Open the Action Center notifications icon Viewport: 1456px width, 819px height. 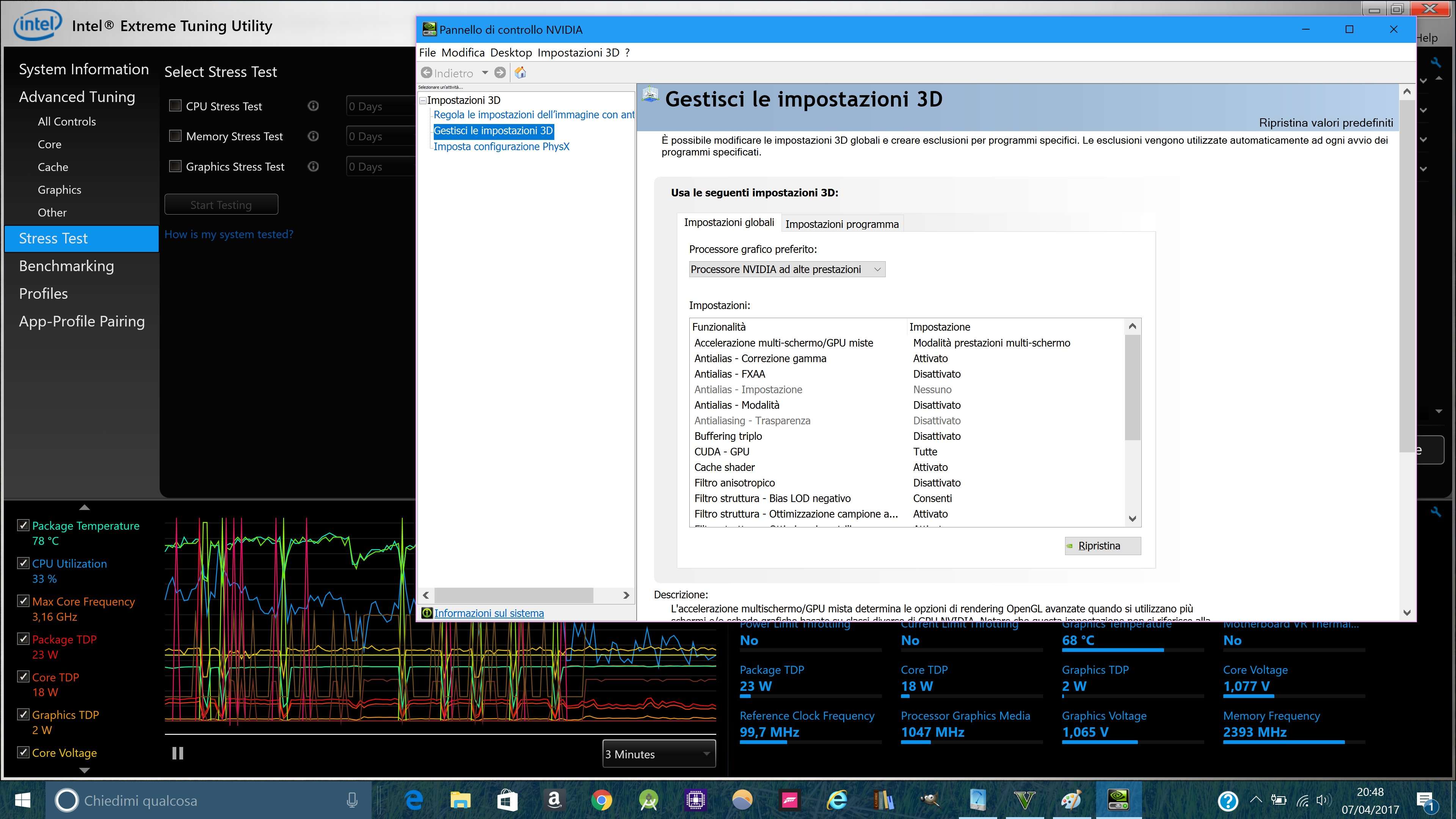point(1426,801)
